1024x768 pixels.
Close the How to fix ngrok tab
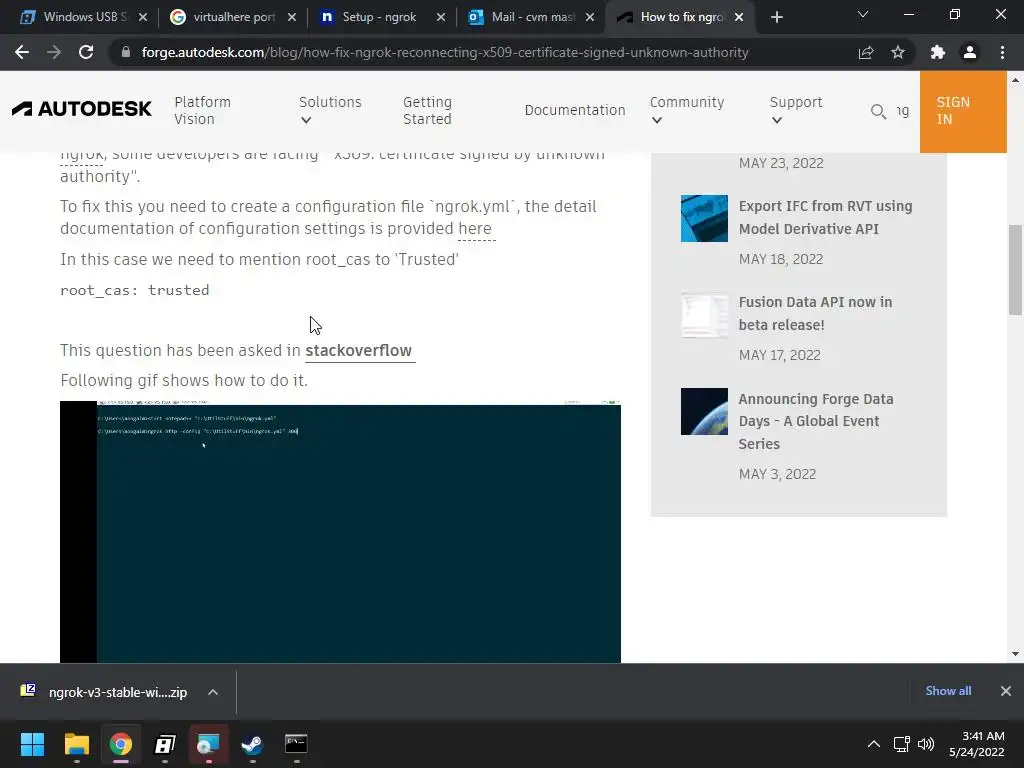(x=739, y=17)
